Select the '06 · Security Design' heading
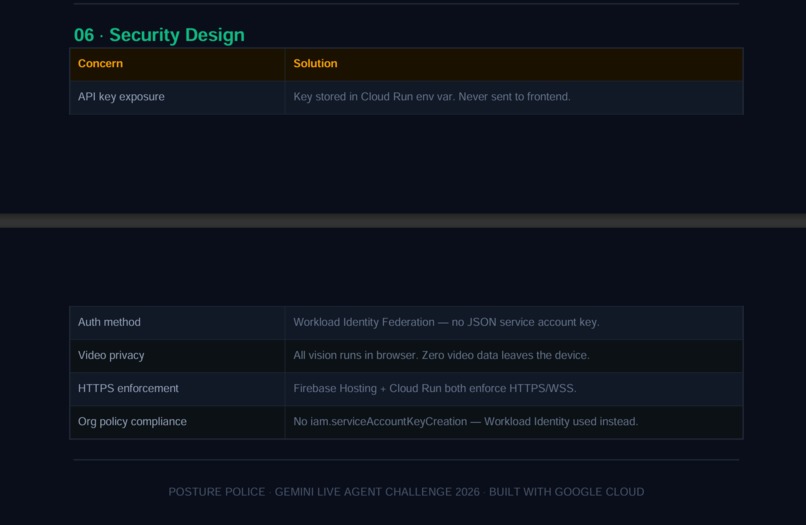This screenshot has height=525, width=806. [159, 35]
